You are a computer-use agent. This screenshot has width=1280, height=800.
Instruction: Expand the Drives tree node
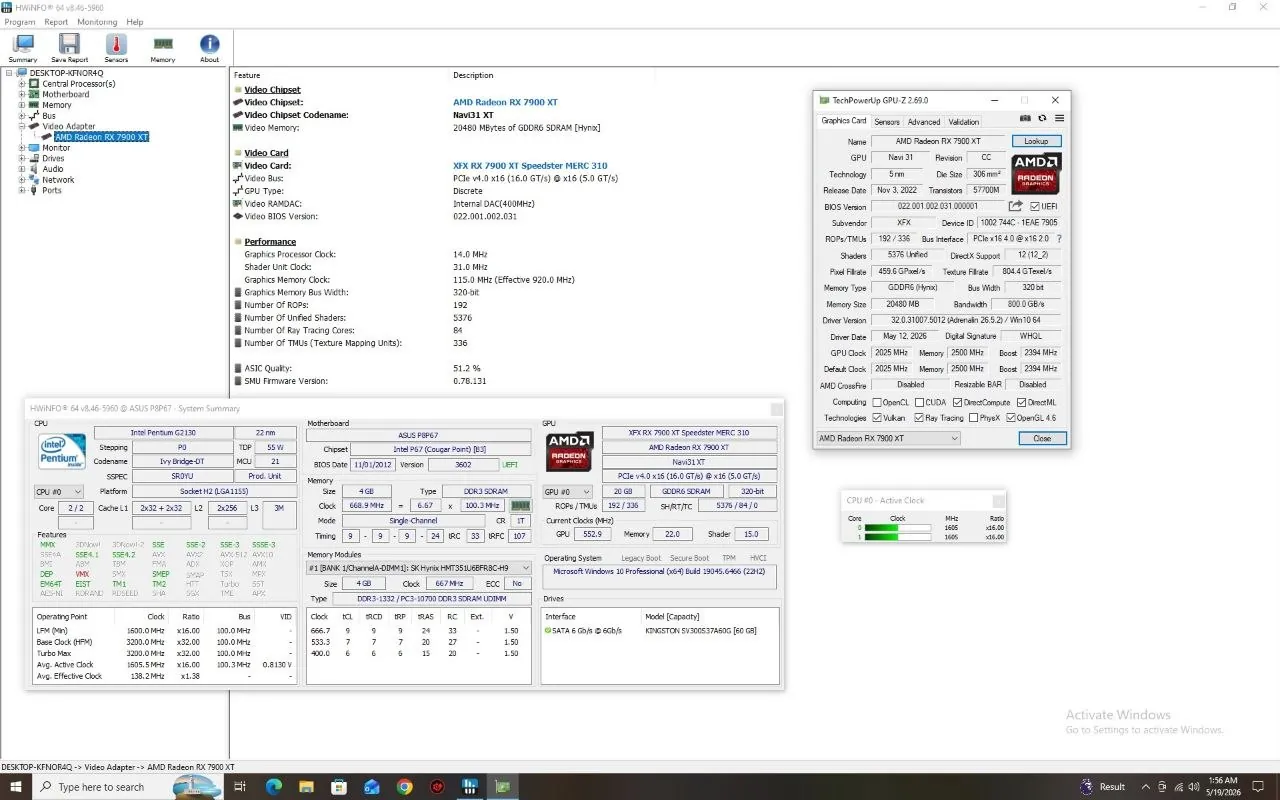tap(22, 158)
